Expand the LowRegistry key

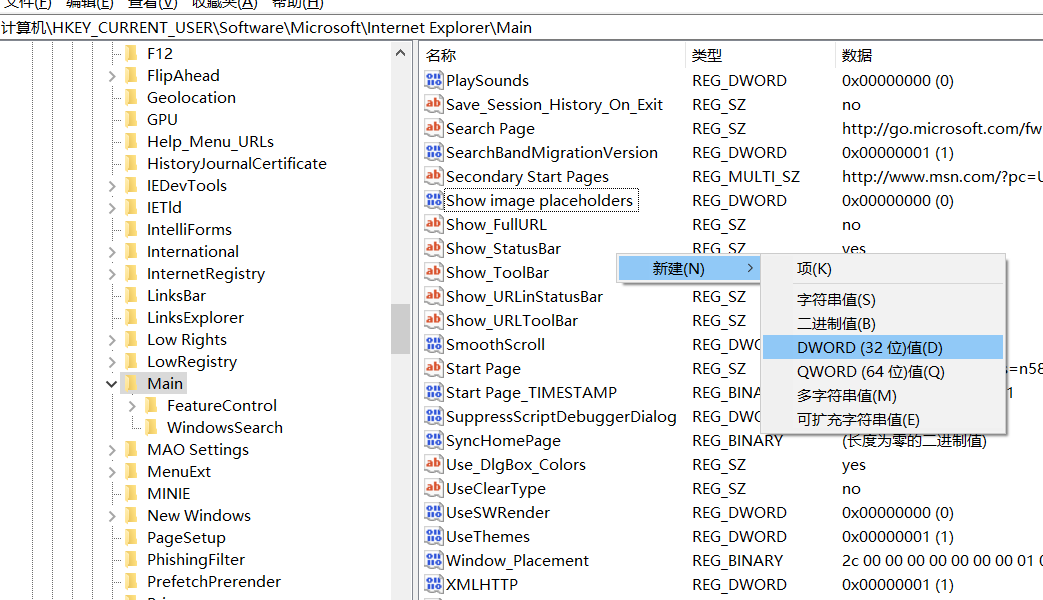point(112,361)
